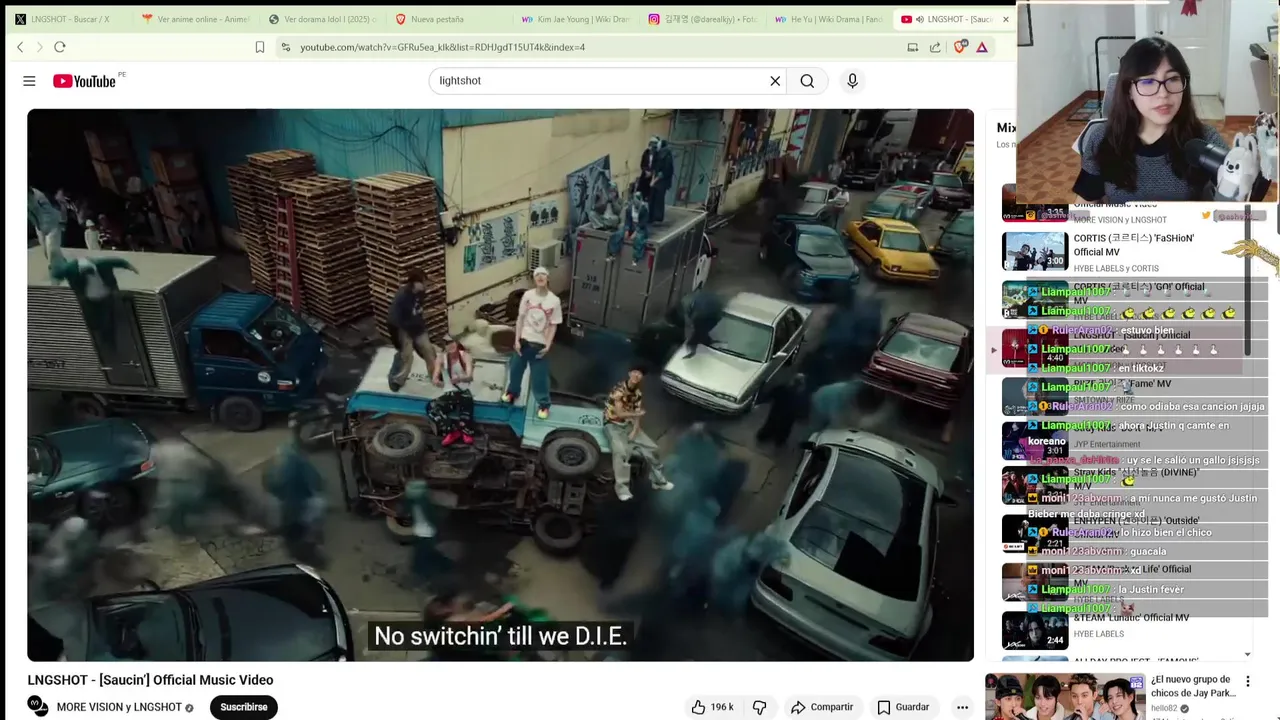
Task: Open the YouTube hamburger guide menu
Action: 29,81
